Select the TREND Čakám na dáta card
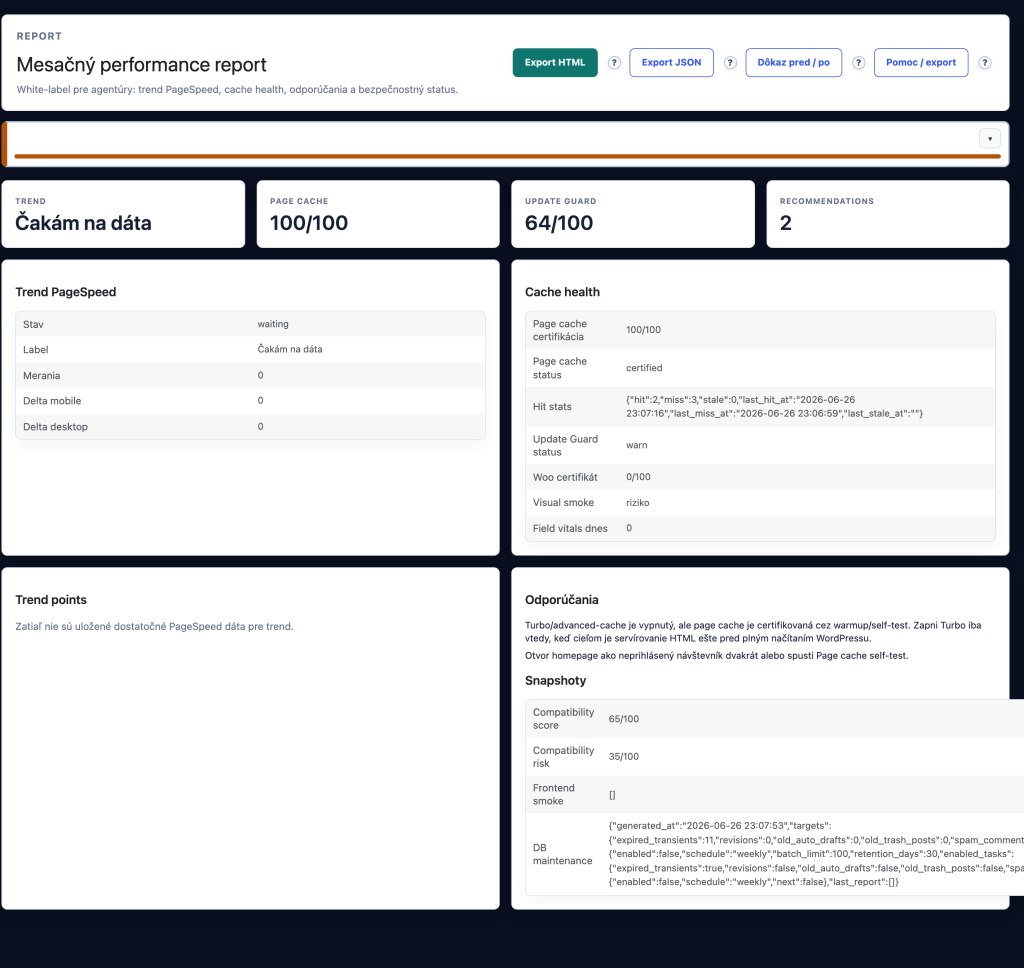 click(x=123, y=214)
